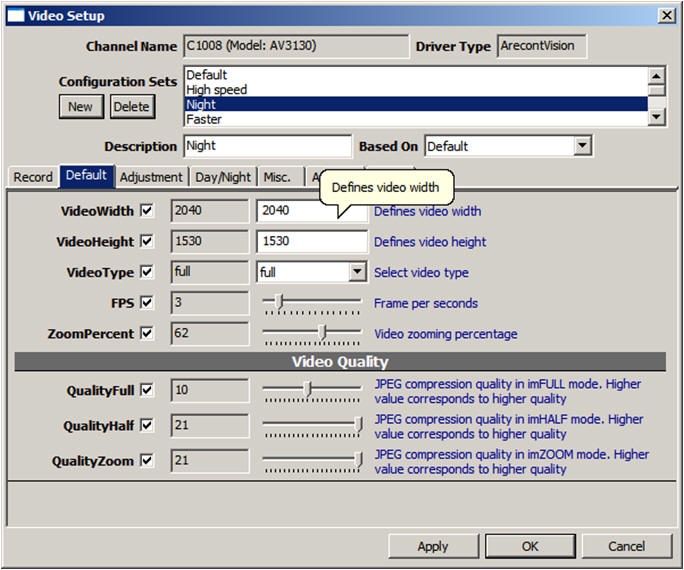Click the Apply button
684x570 pixels.
pos(433,546)
